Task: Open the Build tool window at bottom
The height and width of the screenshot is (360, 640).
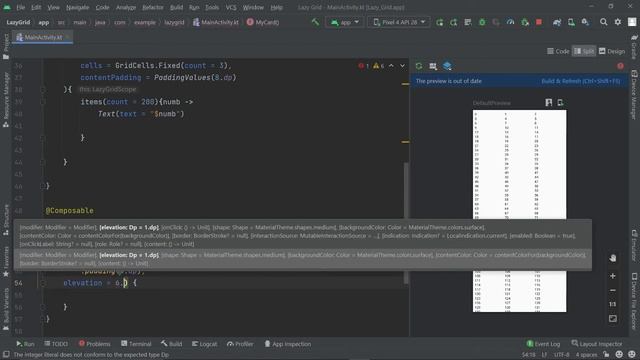Action: click(171, 344)
